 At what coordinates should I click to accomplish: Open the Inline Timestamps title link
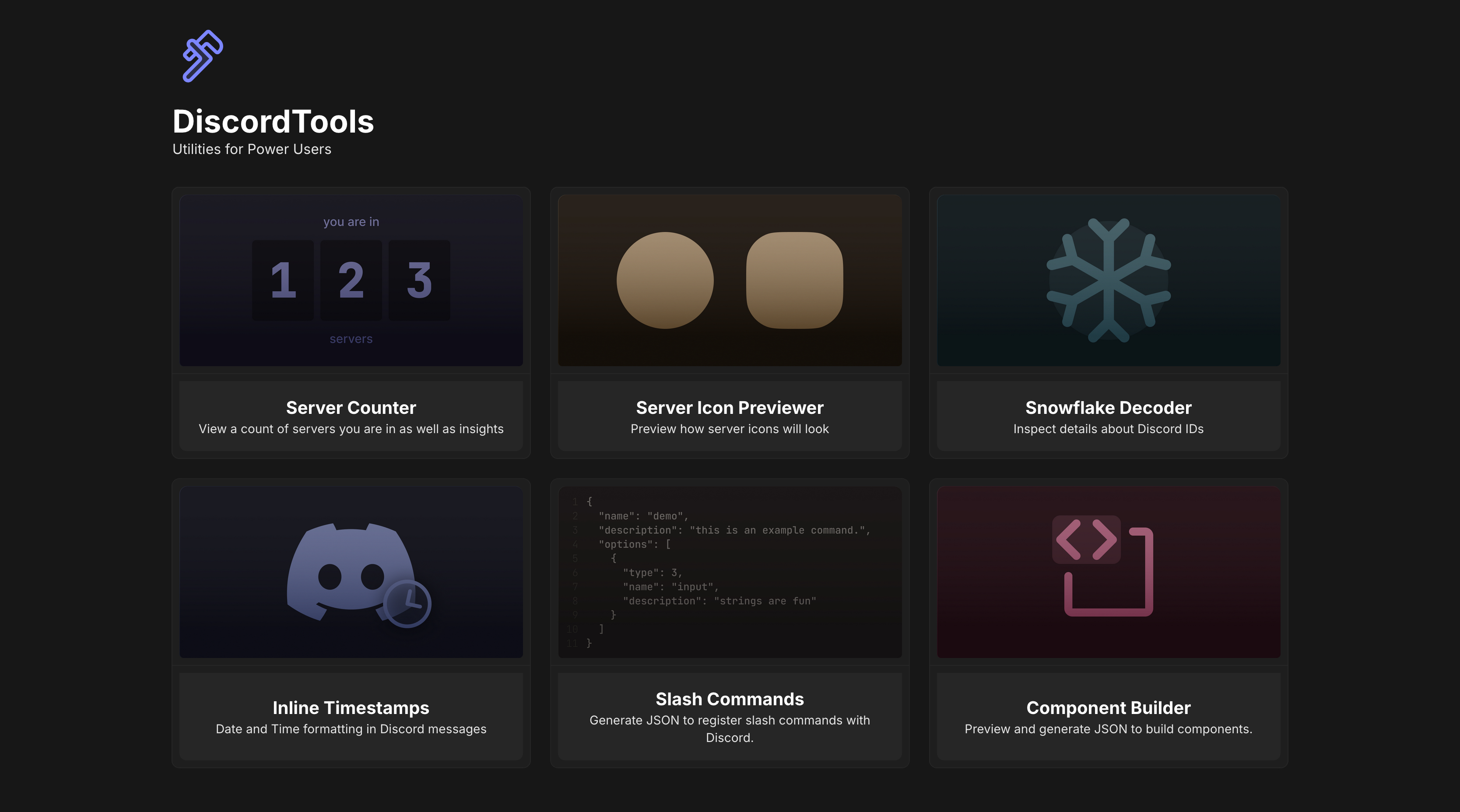[351, 708]
